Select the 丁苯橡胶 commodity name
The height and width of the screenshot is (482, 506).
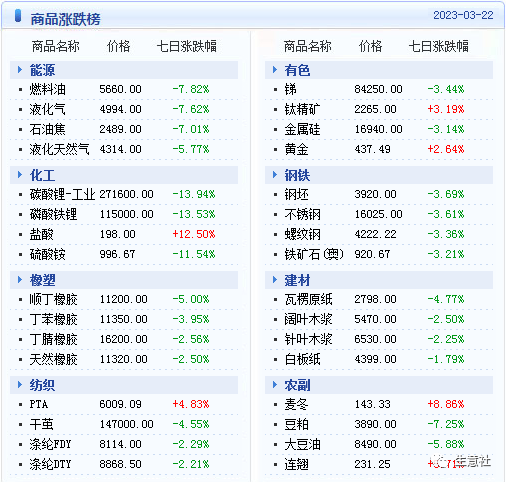(x=54, y=319)
